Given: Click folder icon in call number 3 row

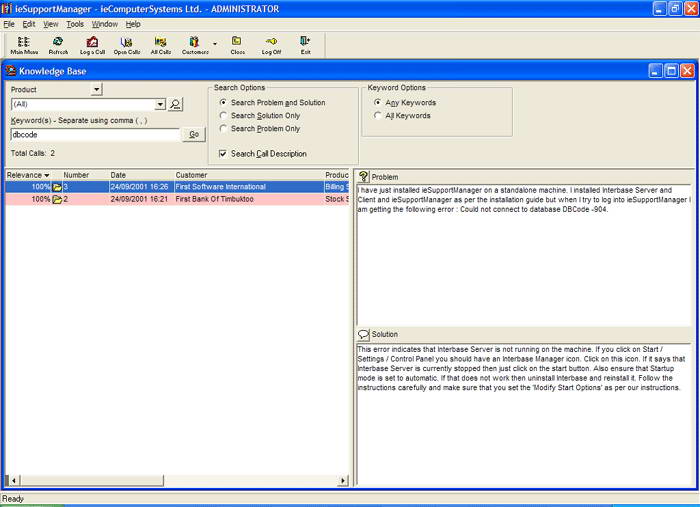Looking at the screenshot, I should coord(57,187).
